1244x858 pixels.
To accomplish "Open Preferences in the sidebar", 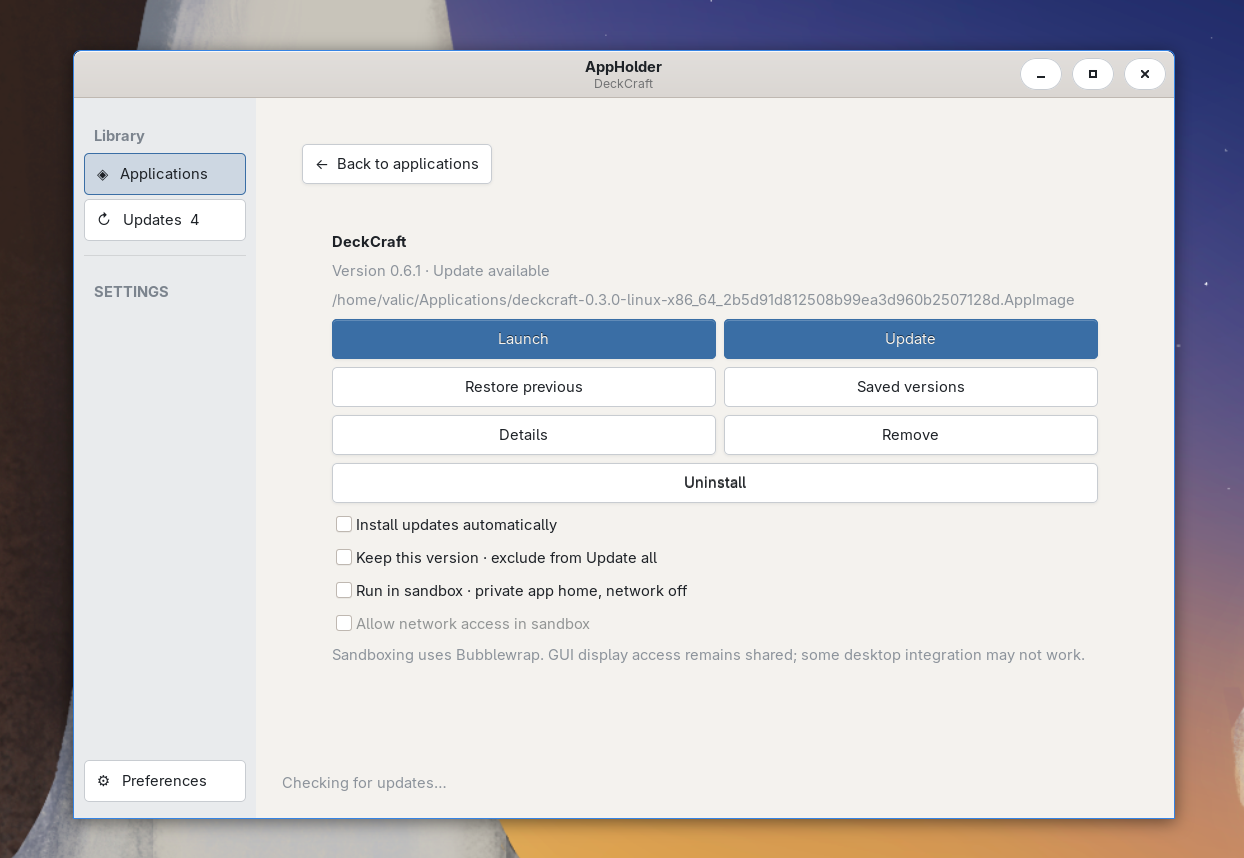I will [165, 781].
